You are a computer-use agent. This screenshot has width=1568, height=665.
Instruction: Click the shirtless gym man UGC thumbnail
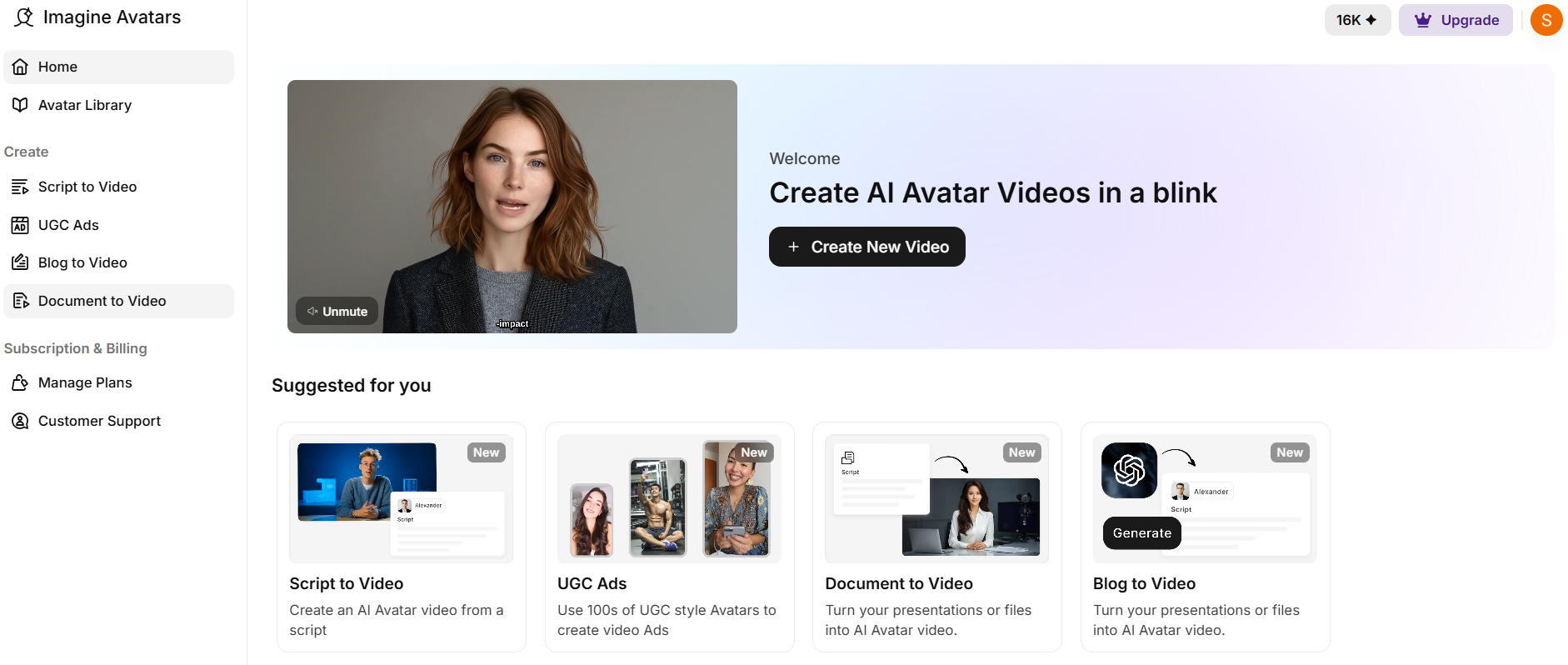[657, 507]
